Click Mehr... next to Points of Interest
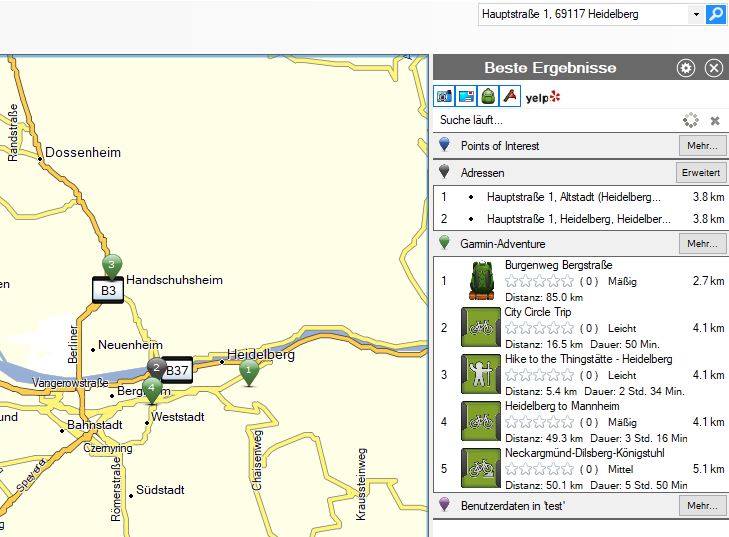The width and height of the screenshot is (729, 537). point(703,146)
